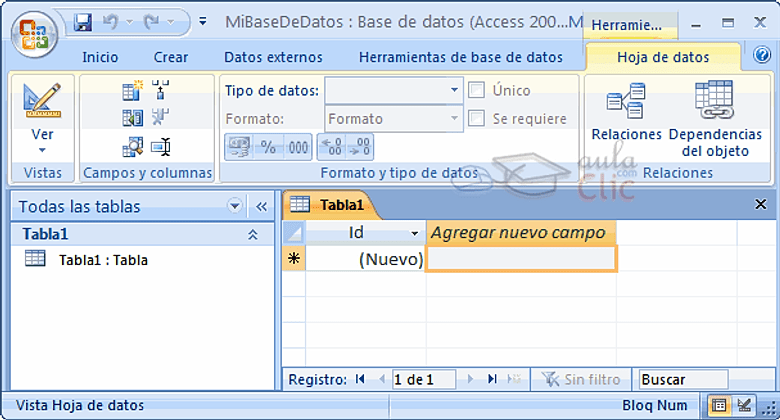Switch to the Inicio ribbon tab
Viewport: 780px width, 420px height.
click(100, 57)
